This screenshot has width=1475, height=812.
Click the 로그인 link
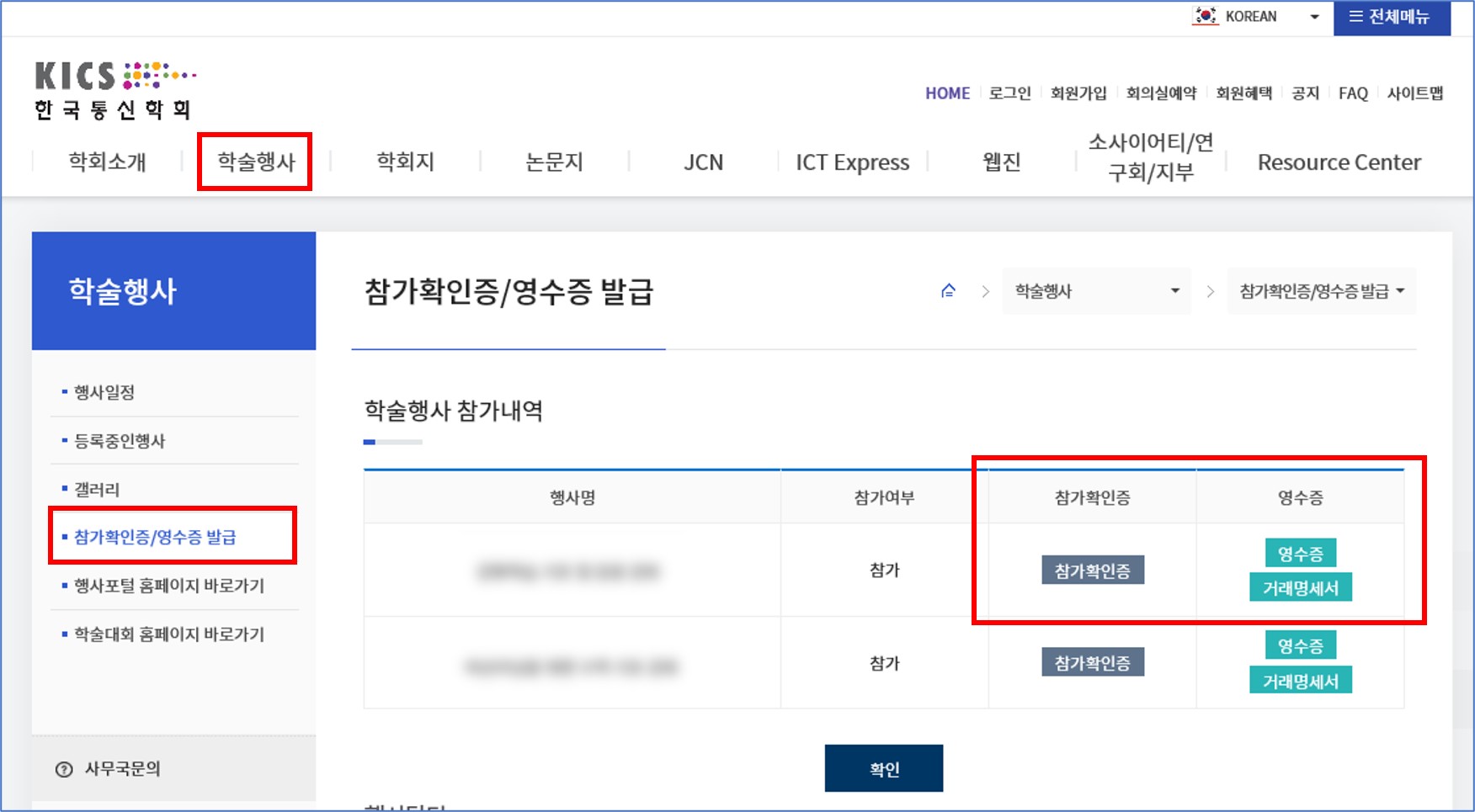click(x=1009, y=93)
